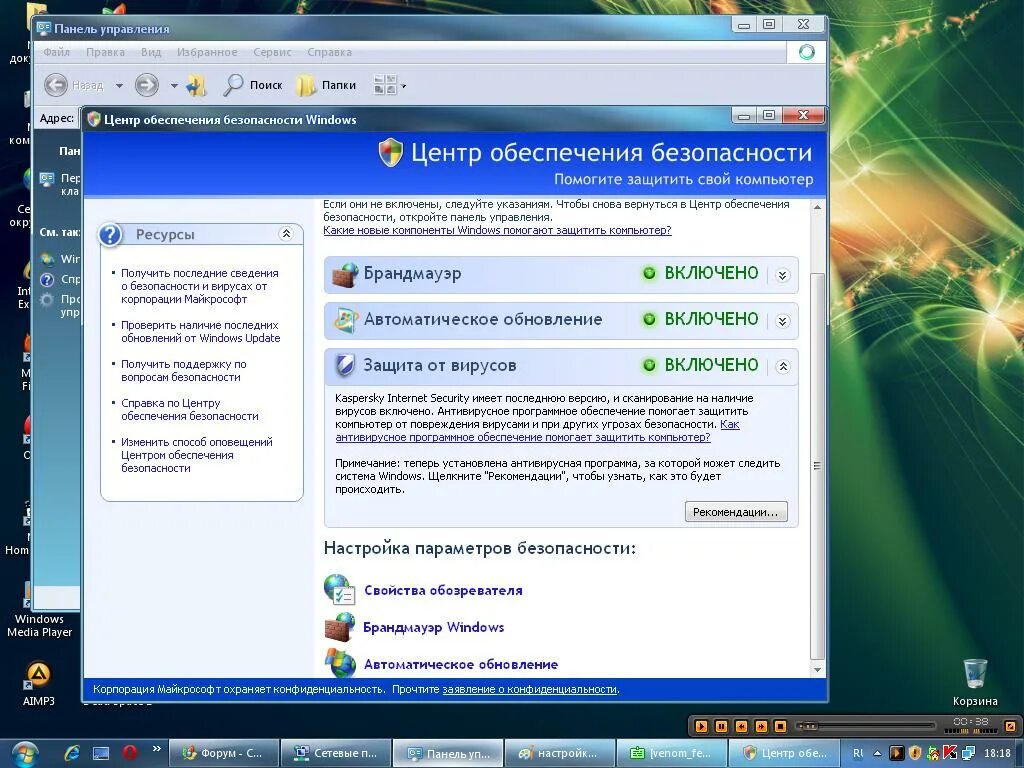Click the network connection tray icon
This screenshot has width=1024, height=768.
968,753
